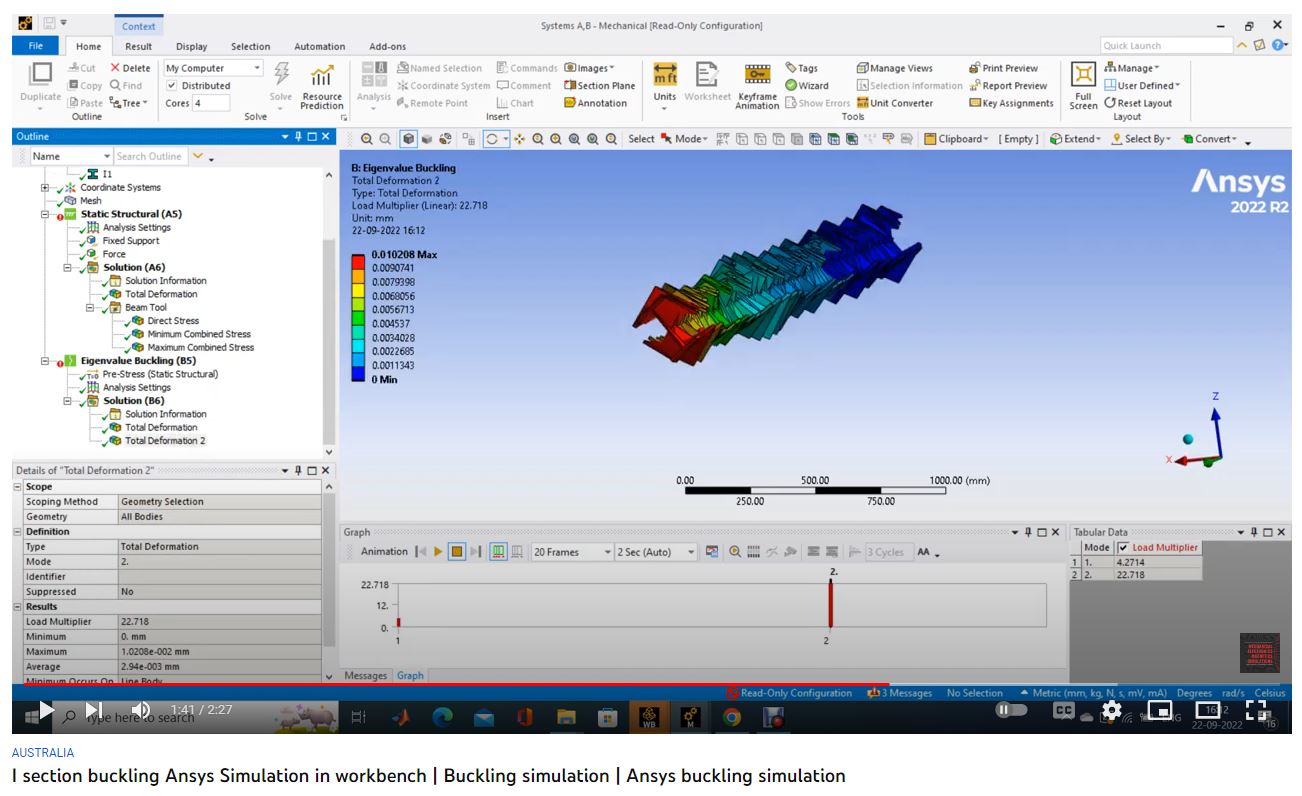Switch to the Result ribbon tab
The image size is (1302, 796).
click(139, 46)
